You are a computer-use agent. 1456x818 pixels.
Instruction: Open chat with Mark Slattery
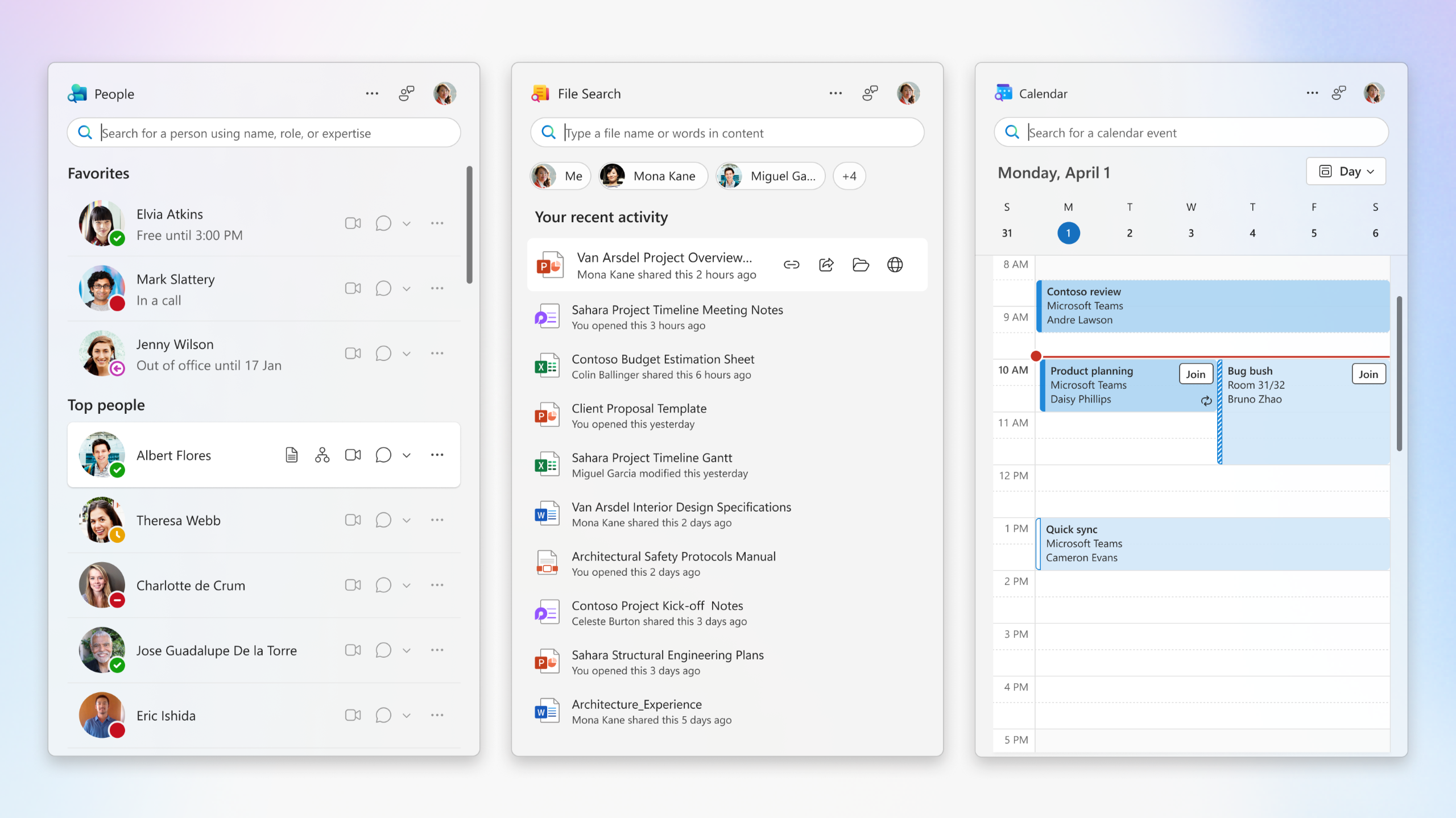[x=383, y=289]
